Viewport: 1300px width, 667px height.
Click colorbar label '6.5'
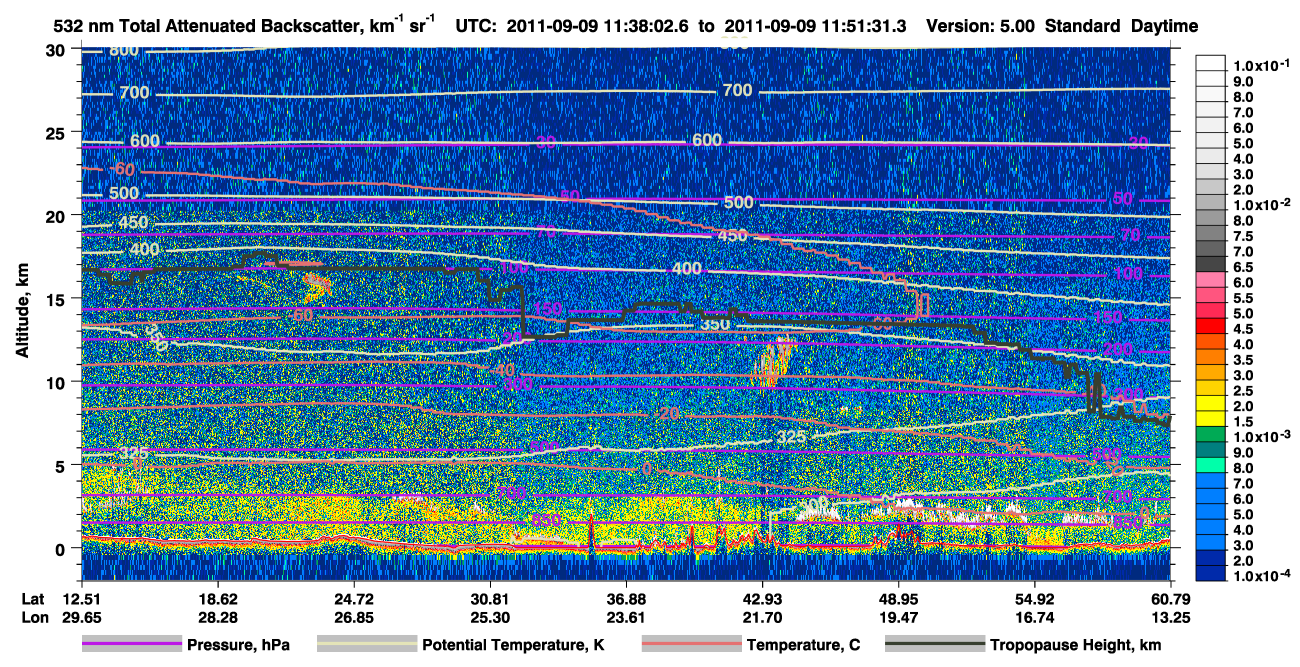[1242, 266]
